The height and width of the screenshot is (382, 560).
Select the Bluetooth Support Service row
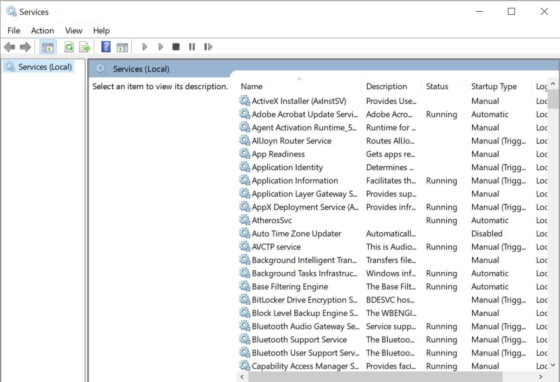coord(393,340)
